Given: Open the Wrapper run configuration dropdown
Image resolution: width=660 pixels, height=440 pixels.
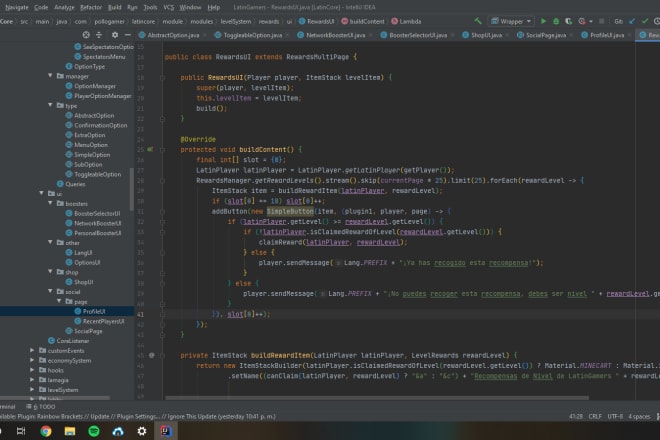Looking at the screenshot, I should [x=510, y=20].
